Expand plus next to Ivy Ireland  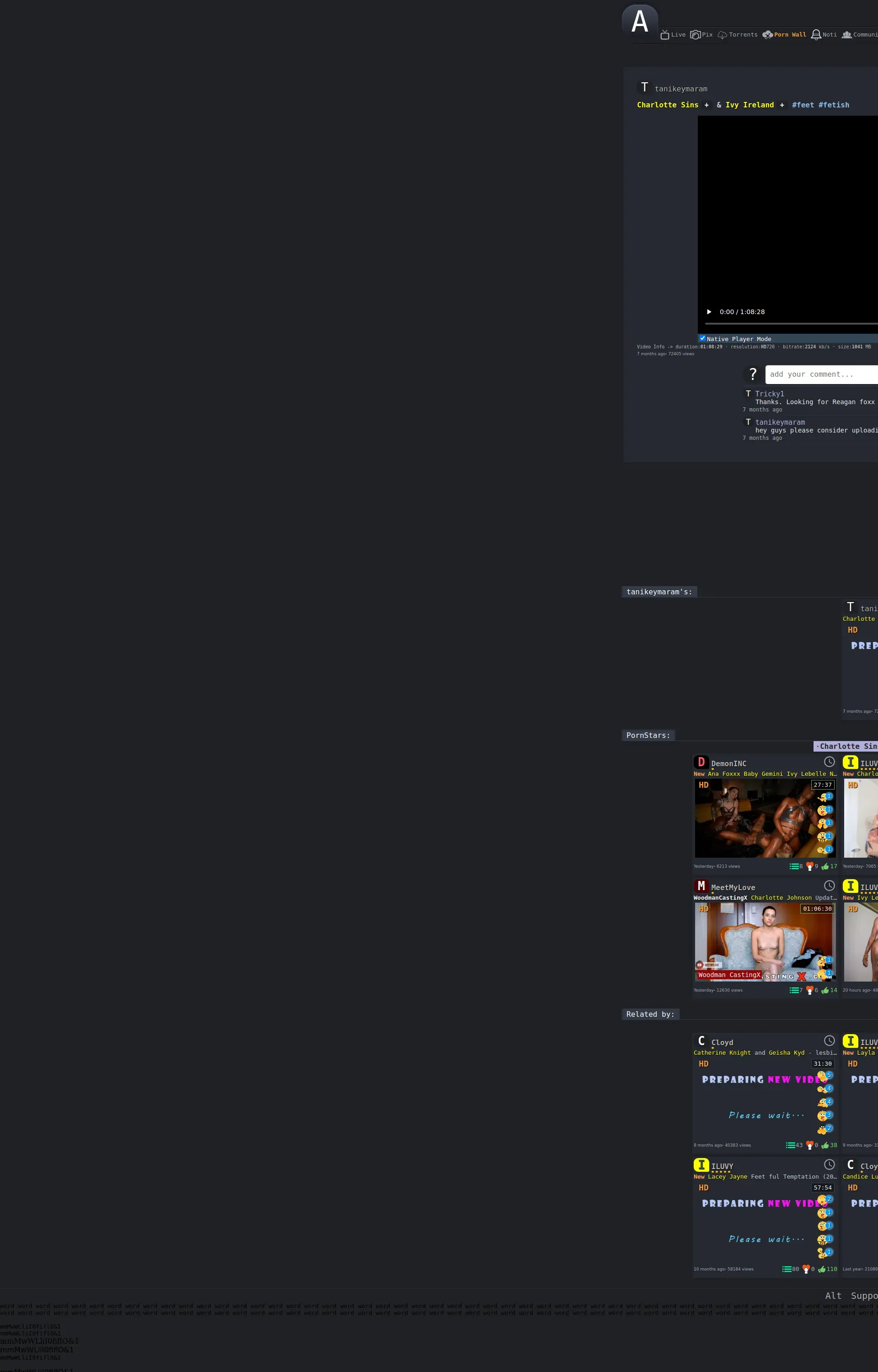782,105
